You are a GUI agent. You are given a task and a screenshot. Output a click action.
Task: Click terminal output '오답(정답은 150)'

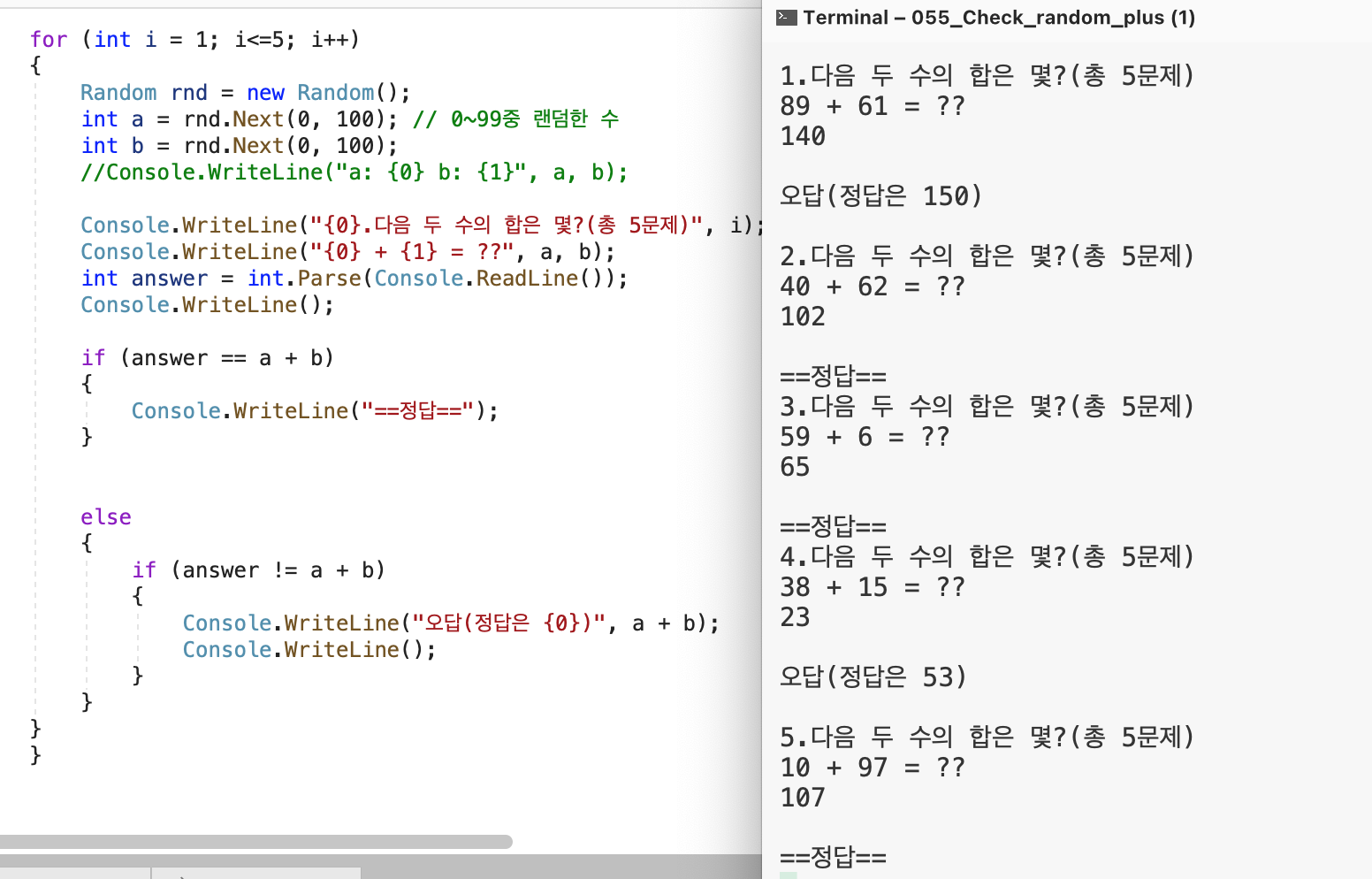(880, 196)
